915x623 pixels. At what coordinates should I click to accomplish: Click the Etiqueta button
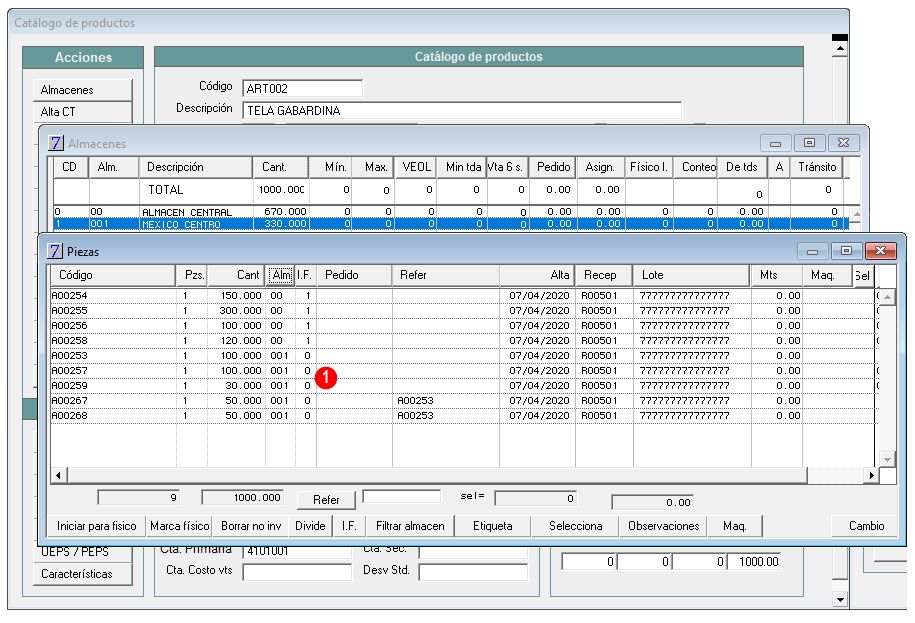point(493,526)
